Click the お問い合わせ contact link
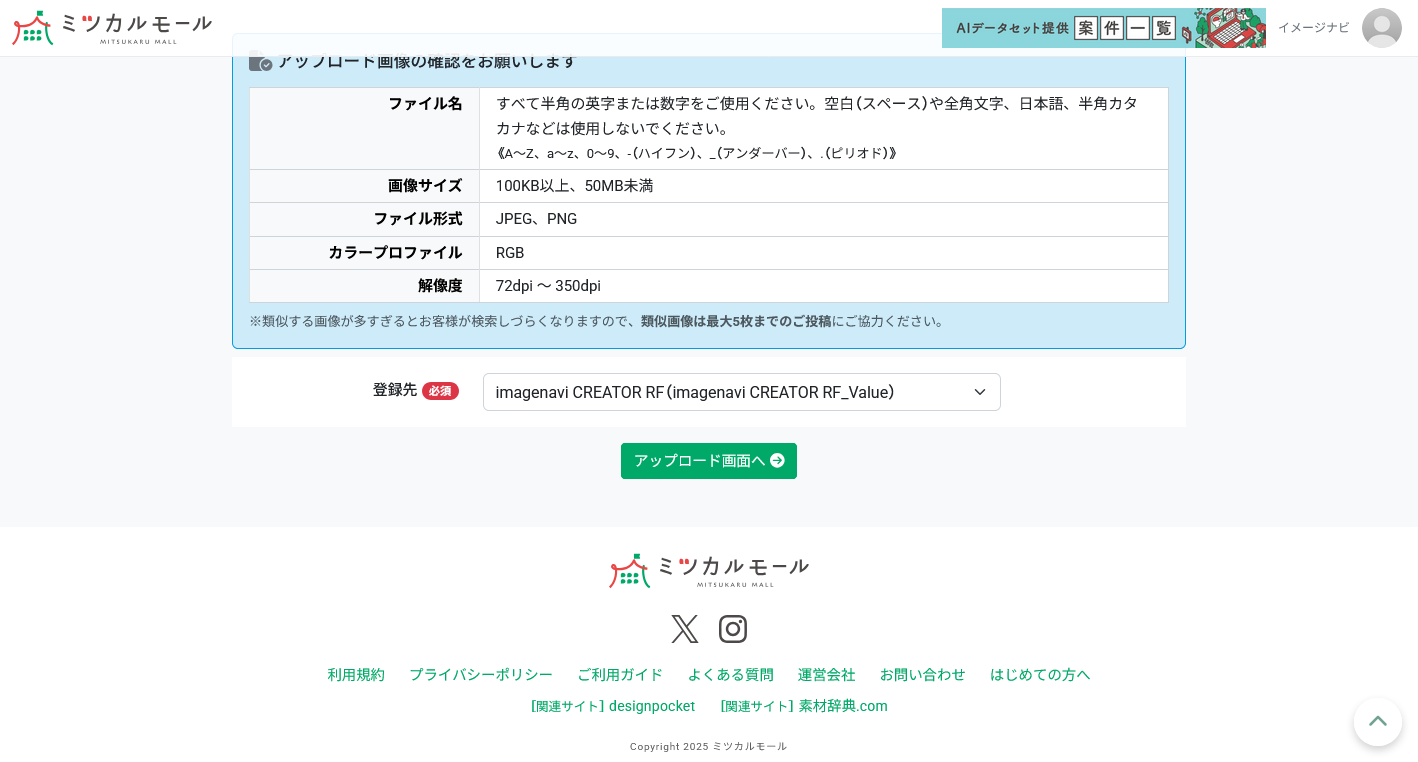The height and width of the screenshot is (762, 1418). click(x=922, y=675)
